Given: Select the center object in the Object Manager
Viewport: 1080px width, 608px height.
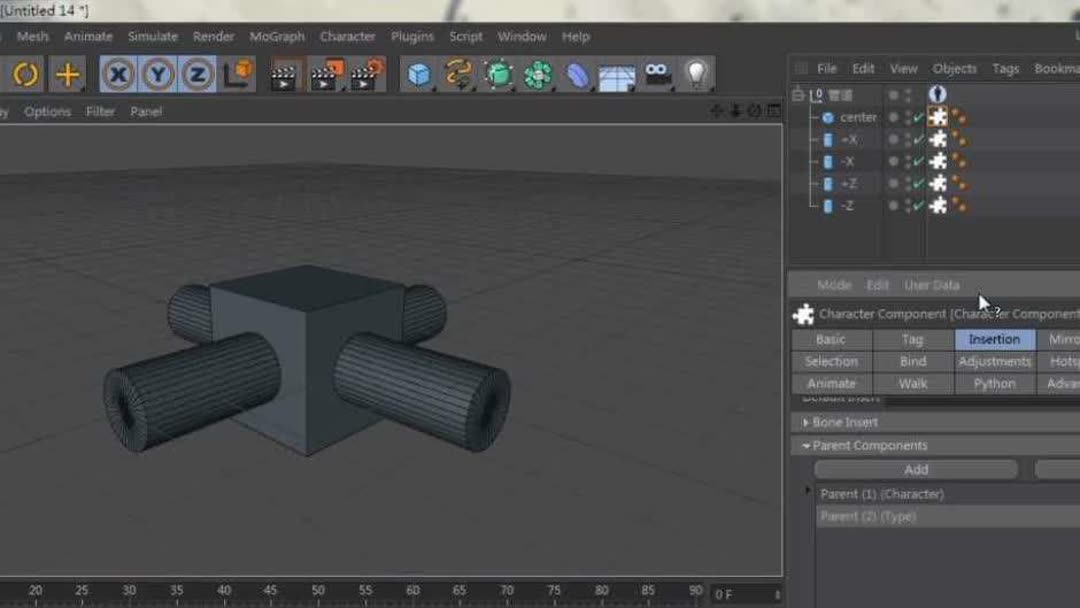Looking at the screenshot, I should point(857,117).
